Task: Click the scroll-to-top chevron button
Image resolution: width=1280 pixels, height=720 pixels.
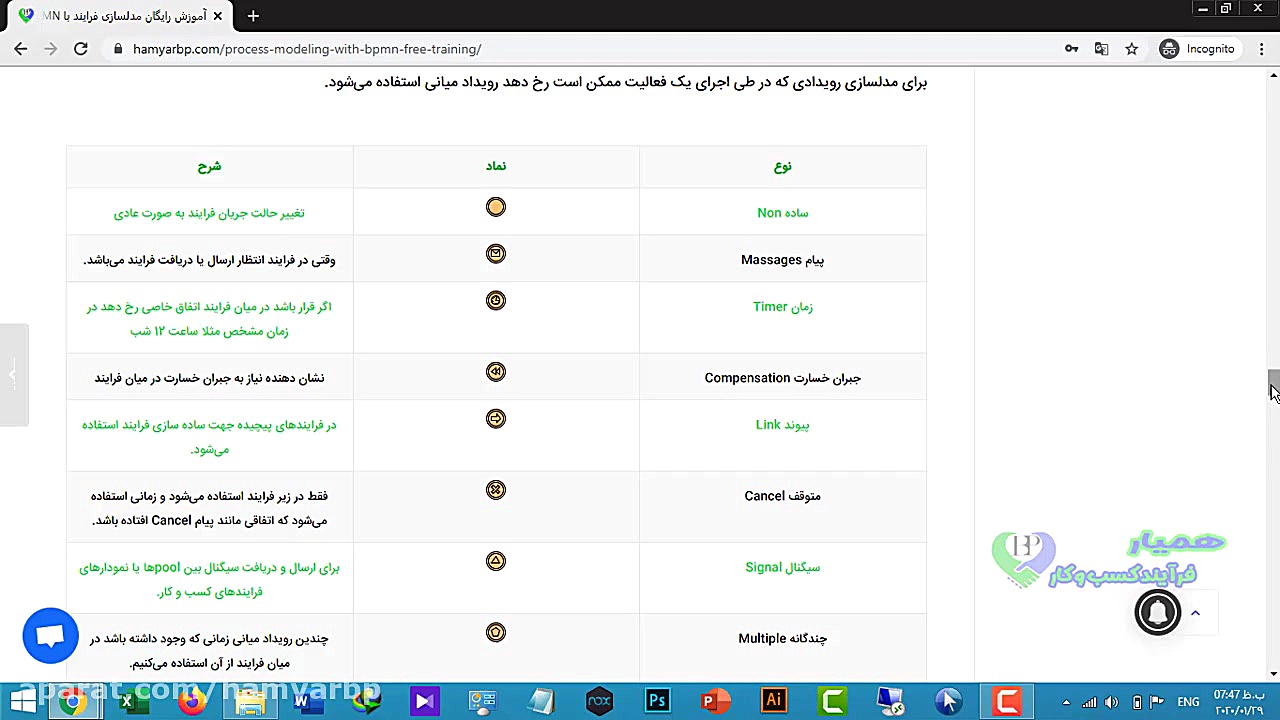Action: (x=1195, y=613)
